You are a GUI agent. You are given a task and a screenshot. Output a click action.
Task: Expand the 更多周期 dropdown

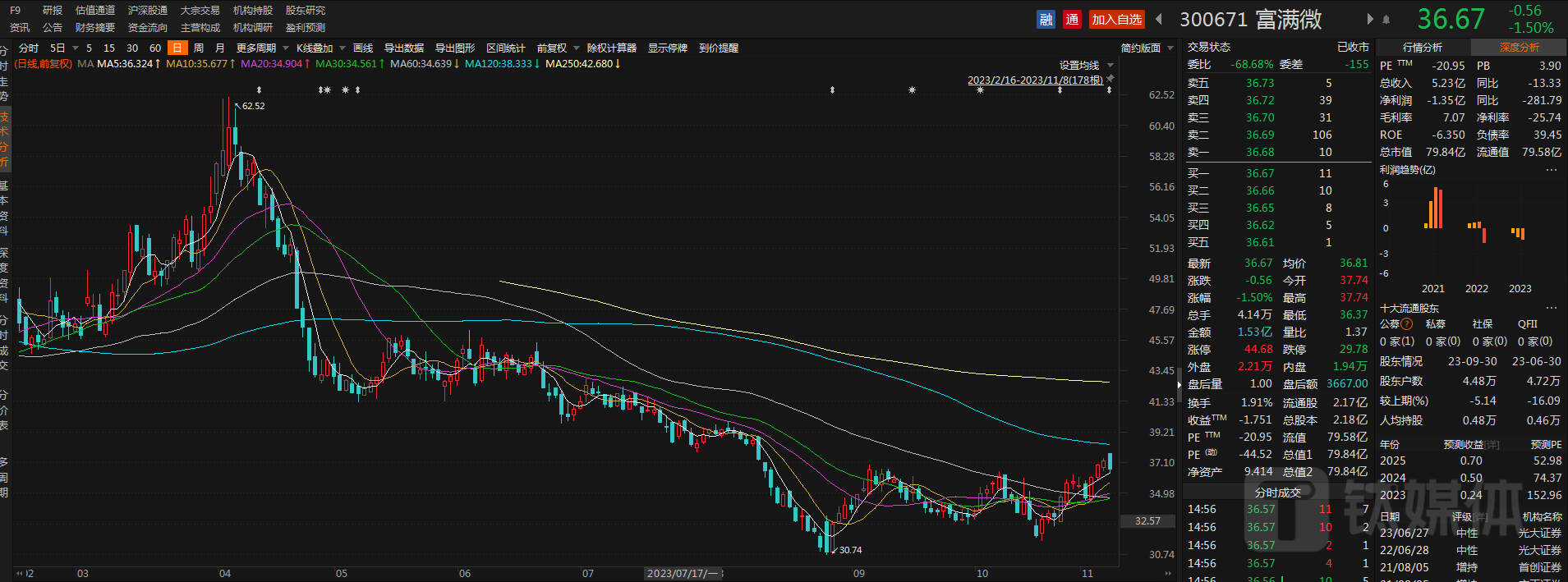click(261, 48)
